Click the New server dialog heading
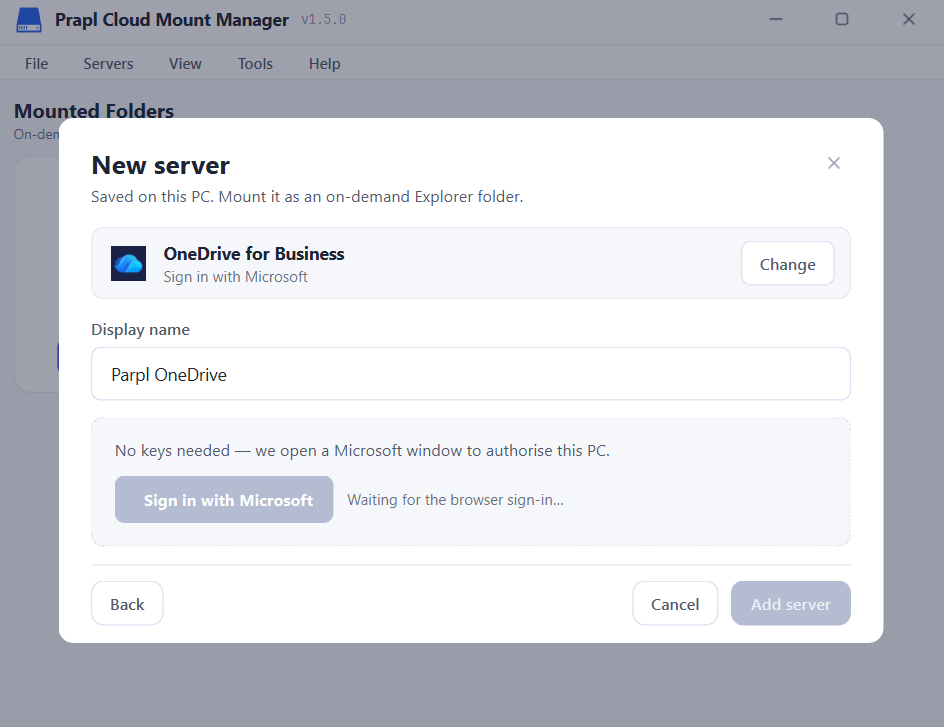The width and height of the screenshot is (944, 727). [x=161, y=166]
